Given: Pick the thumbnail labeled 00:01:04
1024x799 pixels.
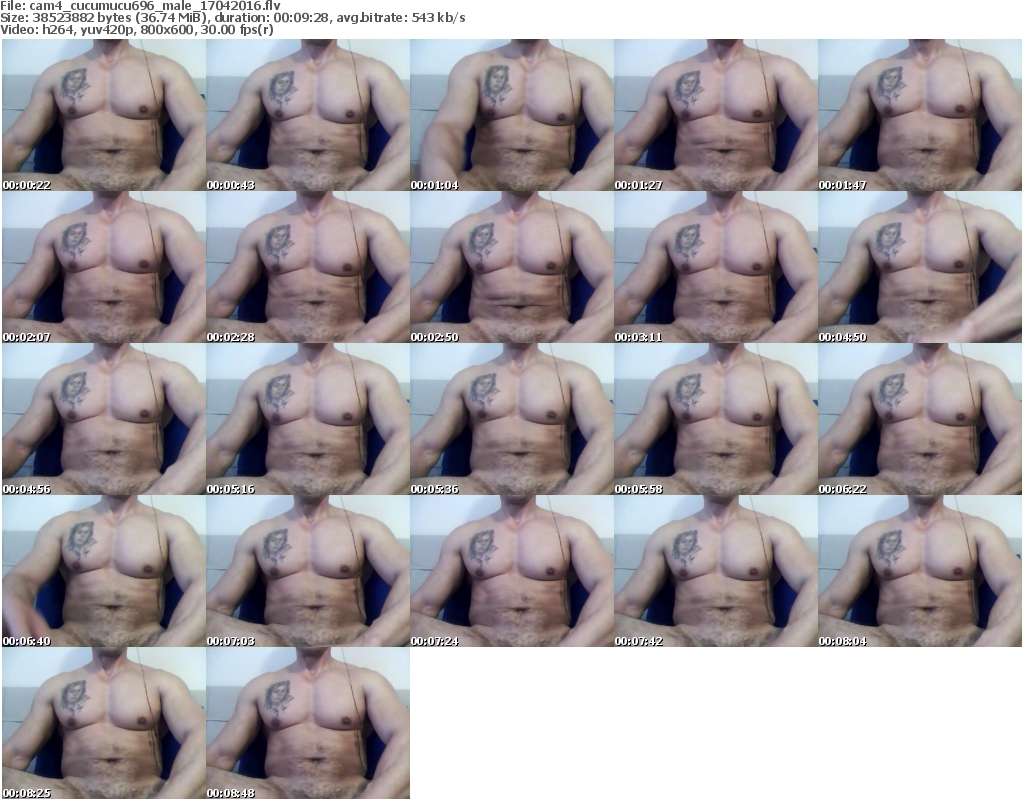Looking at the screenshot, I should (x=512, y=115).
